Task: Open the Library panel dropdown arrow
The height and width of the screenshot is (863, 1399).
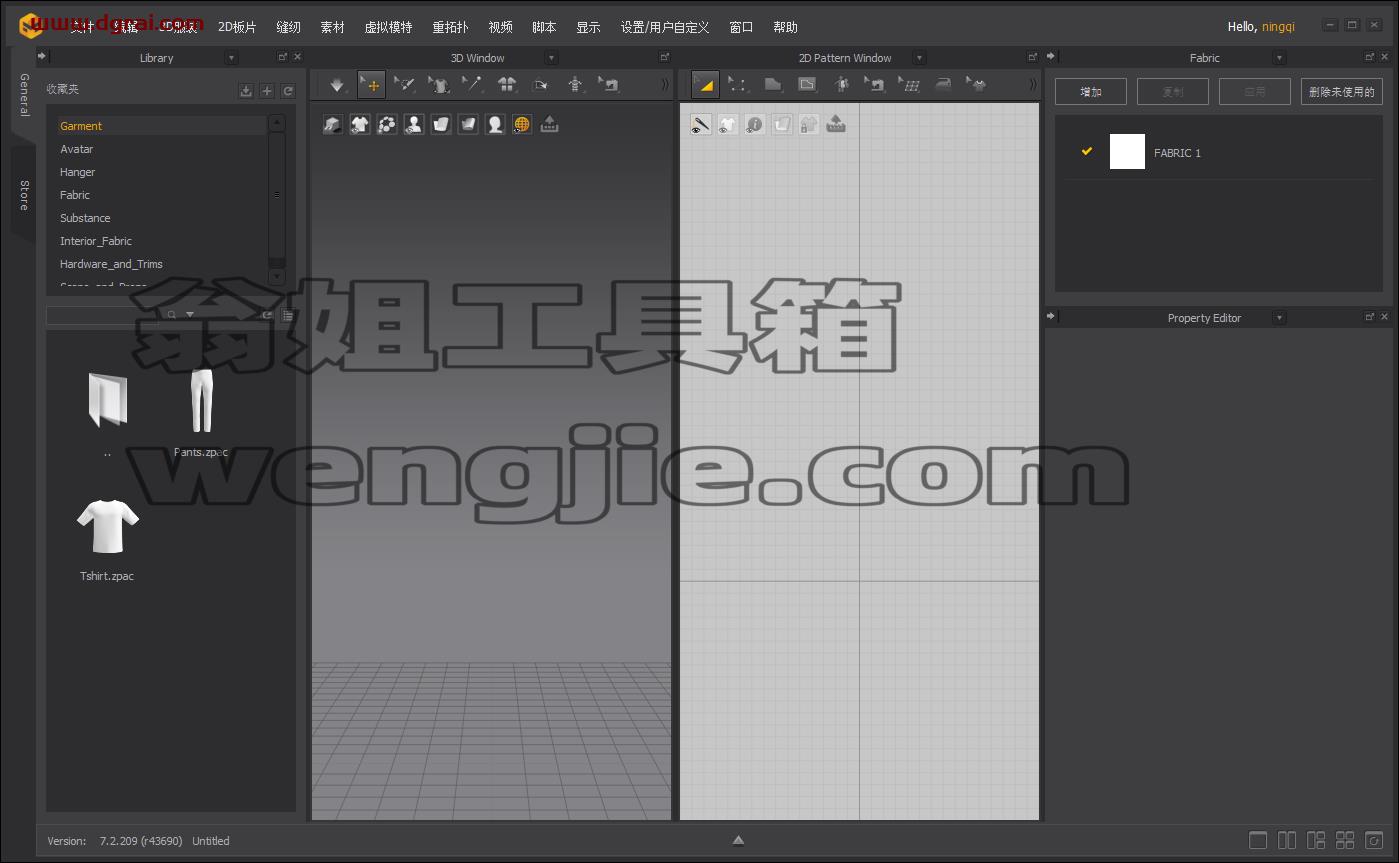Action: point(232,58)
